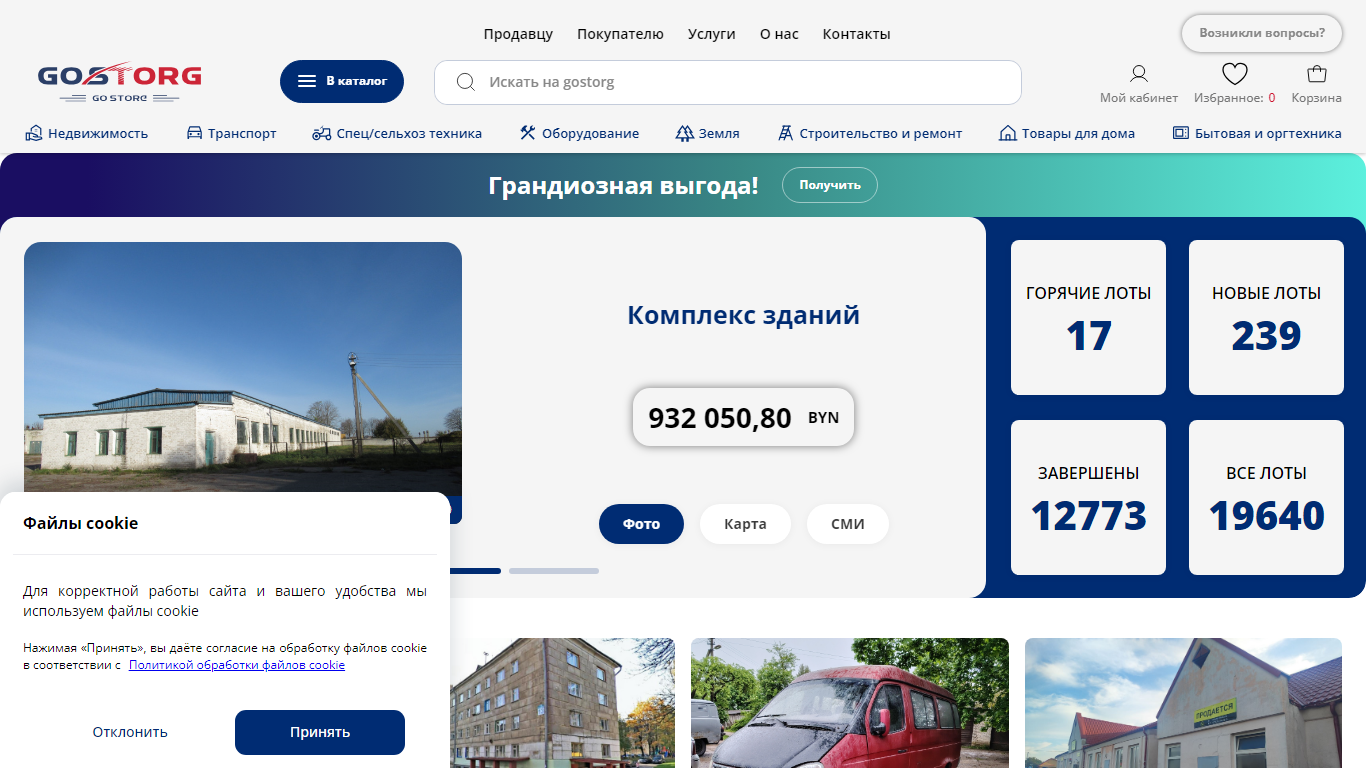Accept cookies with Принять

(x=320, y=732)
